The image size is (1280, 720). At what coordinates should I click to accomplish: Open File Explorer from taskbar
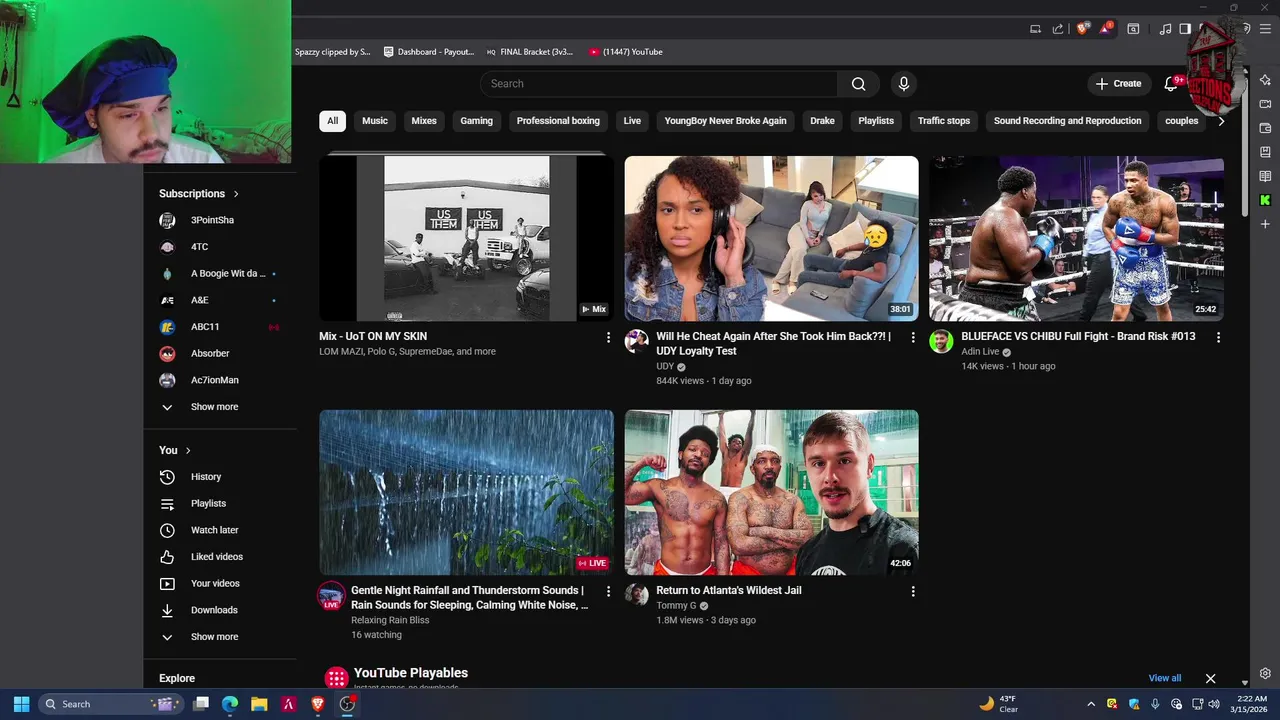click(259, 704)
